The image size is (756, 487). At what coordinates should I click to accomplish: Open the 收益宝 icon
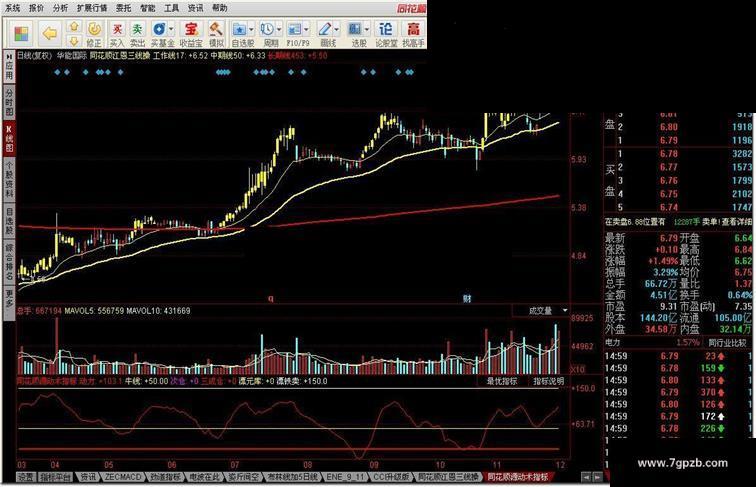coord(191,29)
